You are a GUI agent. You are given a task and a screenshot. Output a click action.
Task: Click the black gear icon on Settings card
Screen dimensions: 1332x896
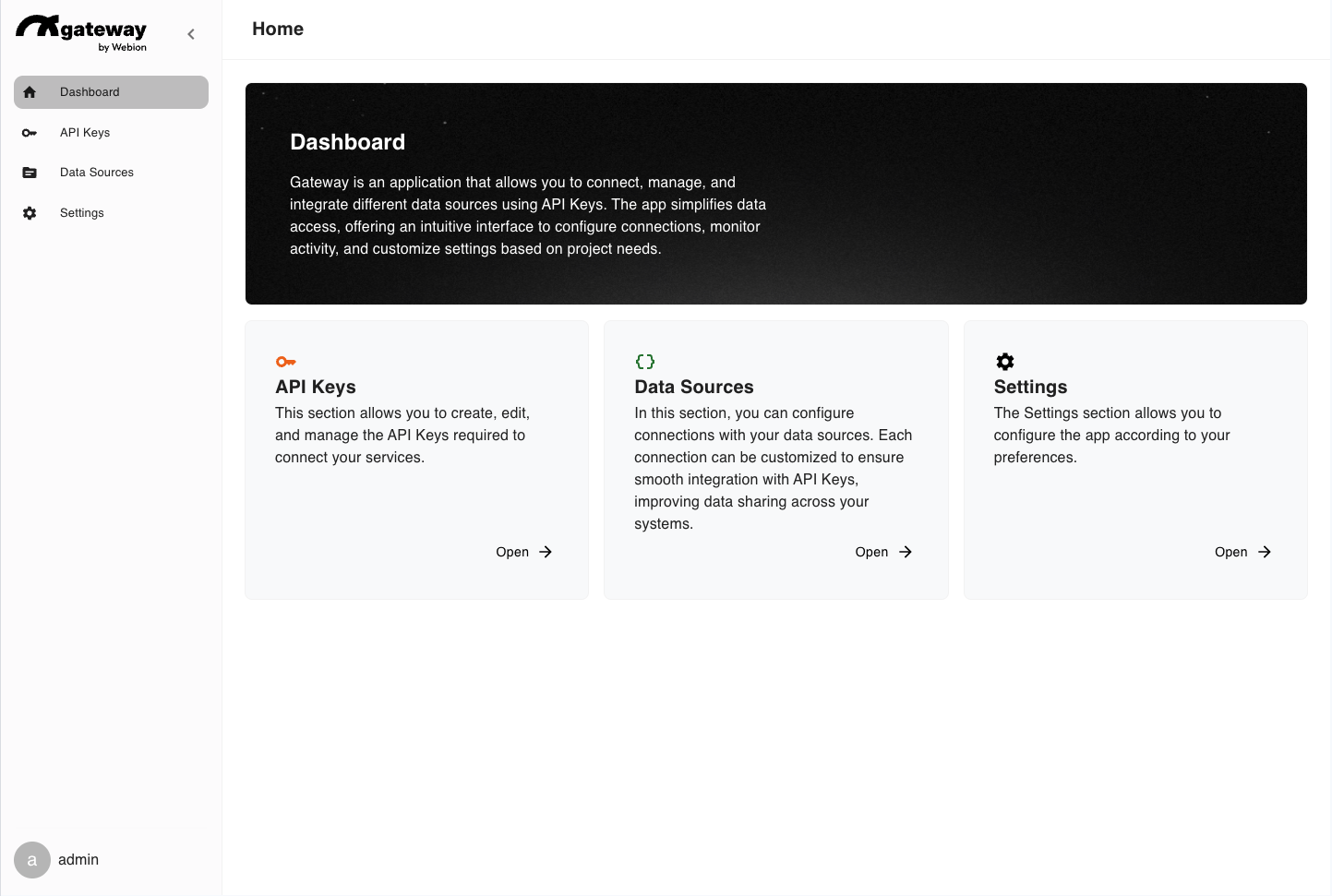pos(1004,362)
